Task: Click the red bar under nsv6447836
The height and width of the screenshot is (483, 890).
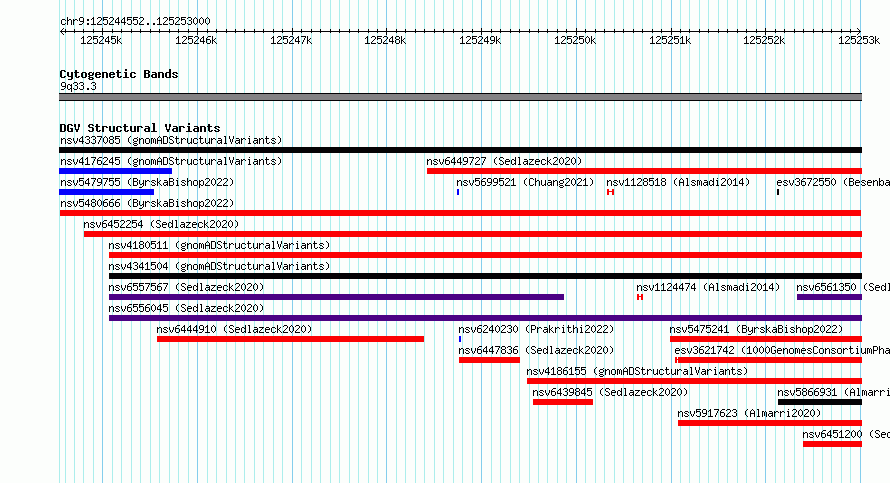Action: tap(489, 360)
